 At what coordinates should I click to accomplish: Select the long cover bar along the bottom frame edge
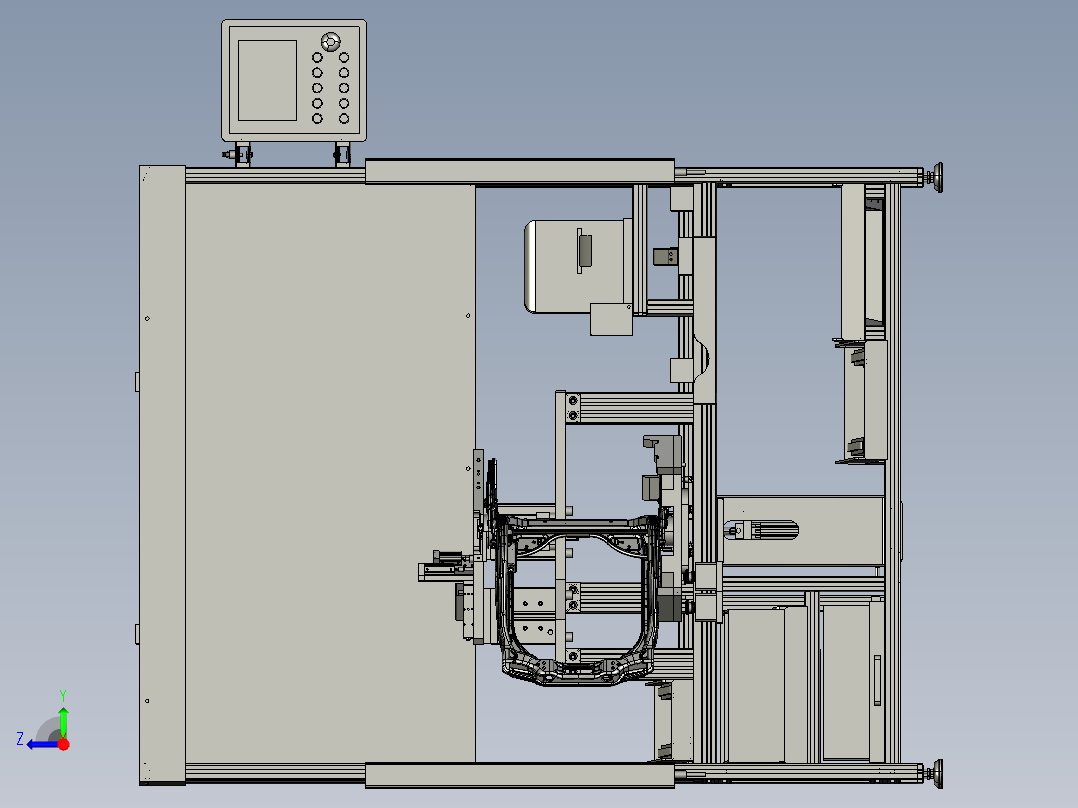click(x=520, y=775)
